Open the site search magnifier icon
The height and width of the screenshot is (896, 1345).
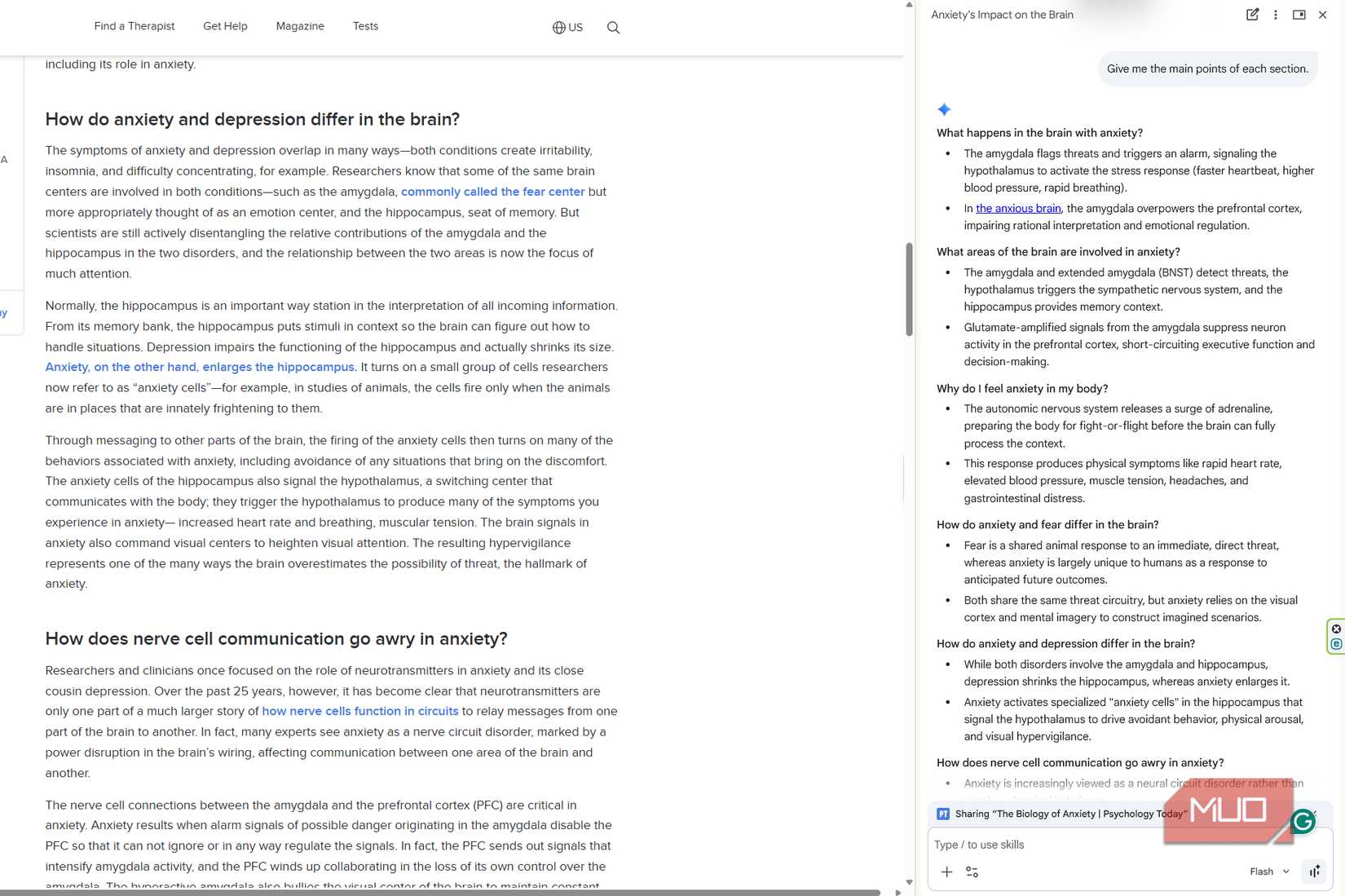click(613, 28)
